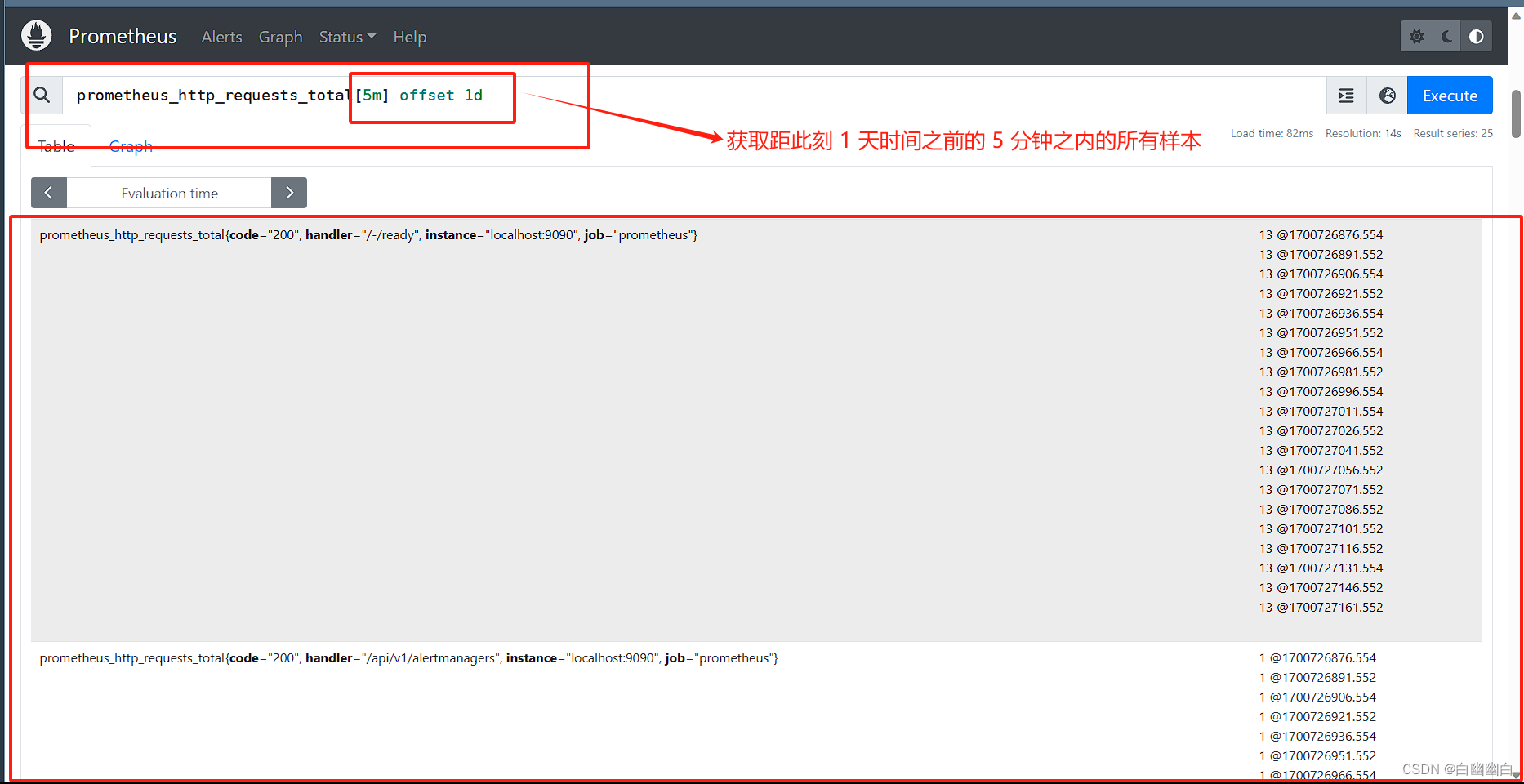This screenshot has height=784, width=1524.
Task: Click sample value 1 @1700726906.554
Action: click(1317, 697)
